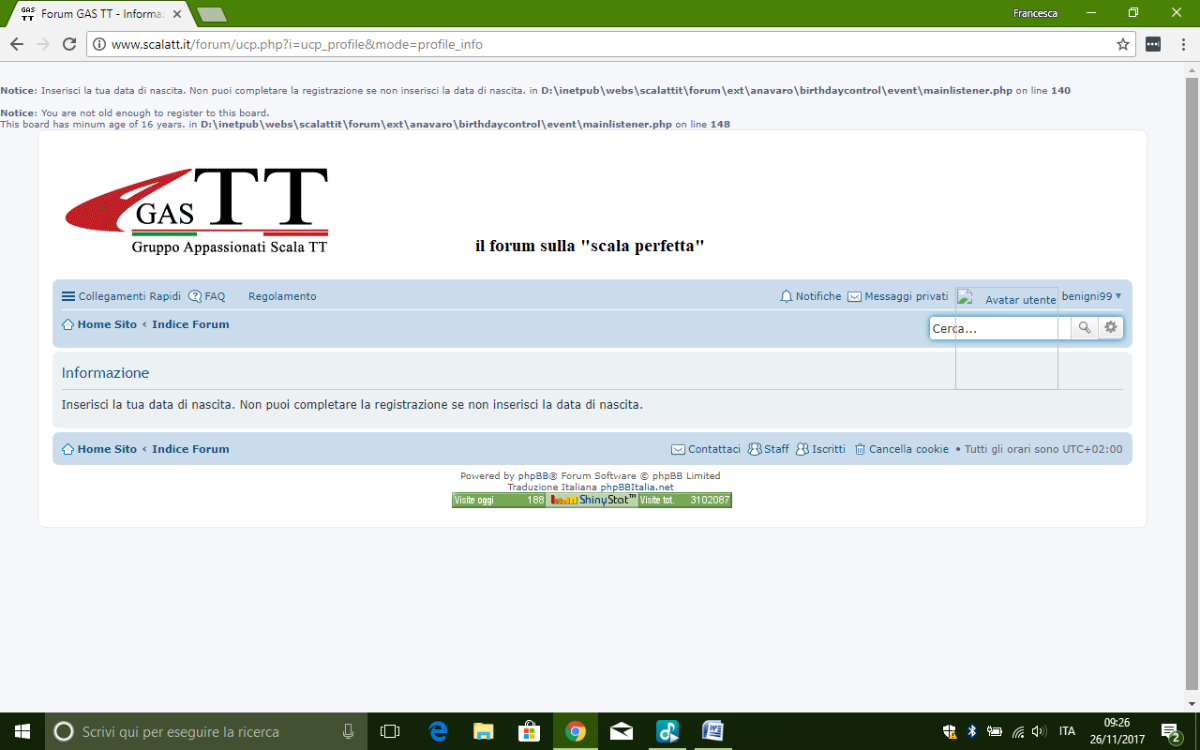Go to Indice Forum in top breadcrumb
This screenshot has width=1200, height=750.
[190, 325]
